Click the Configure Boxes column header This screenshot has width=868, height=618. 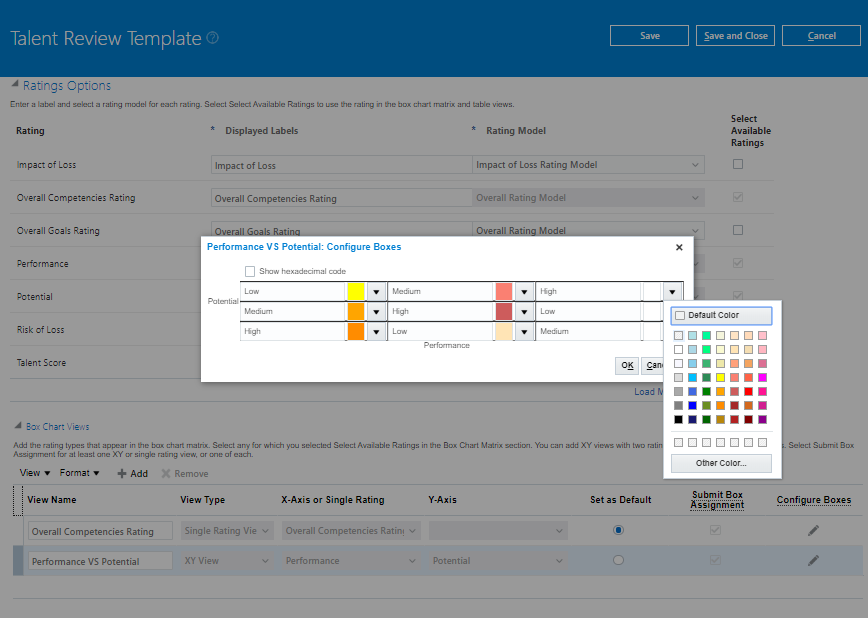813,499
